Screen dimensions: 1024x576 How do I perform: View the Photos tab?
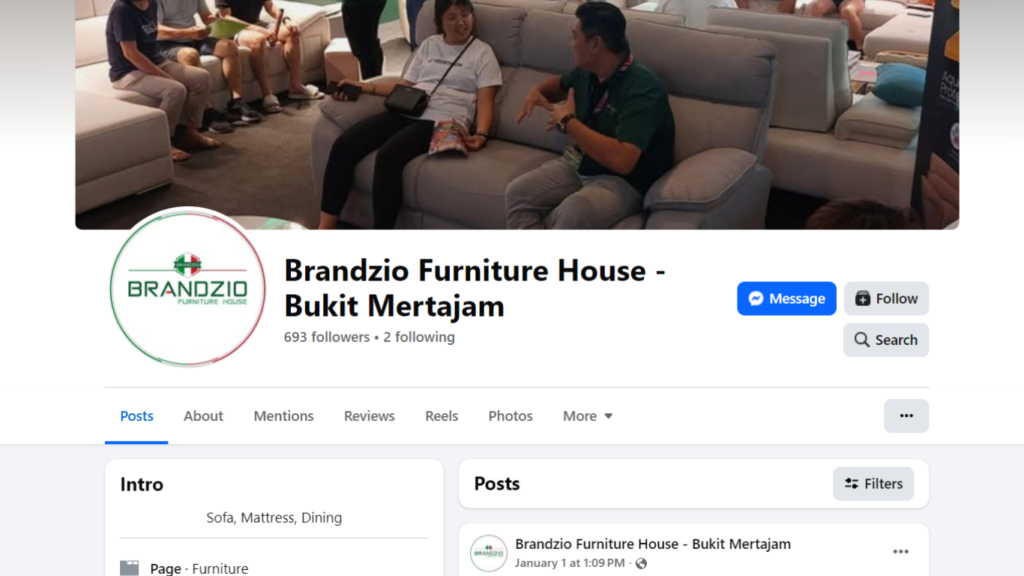pyautogui.click(x=510, y=416)
